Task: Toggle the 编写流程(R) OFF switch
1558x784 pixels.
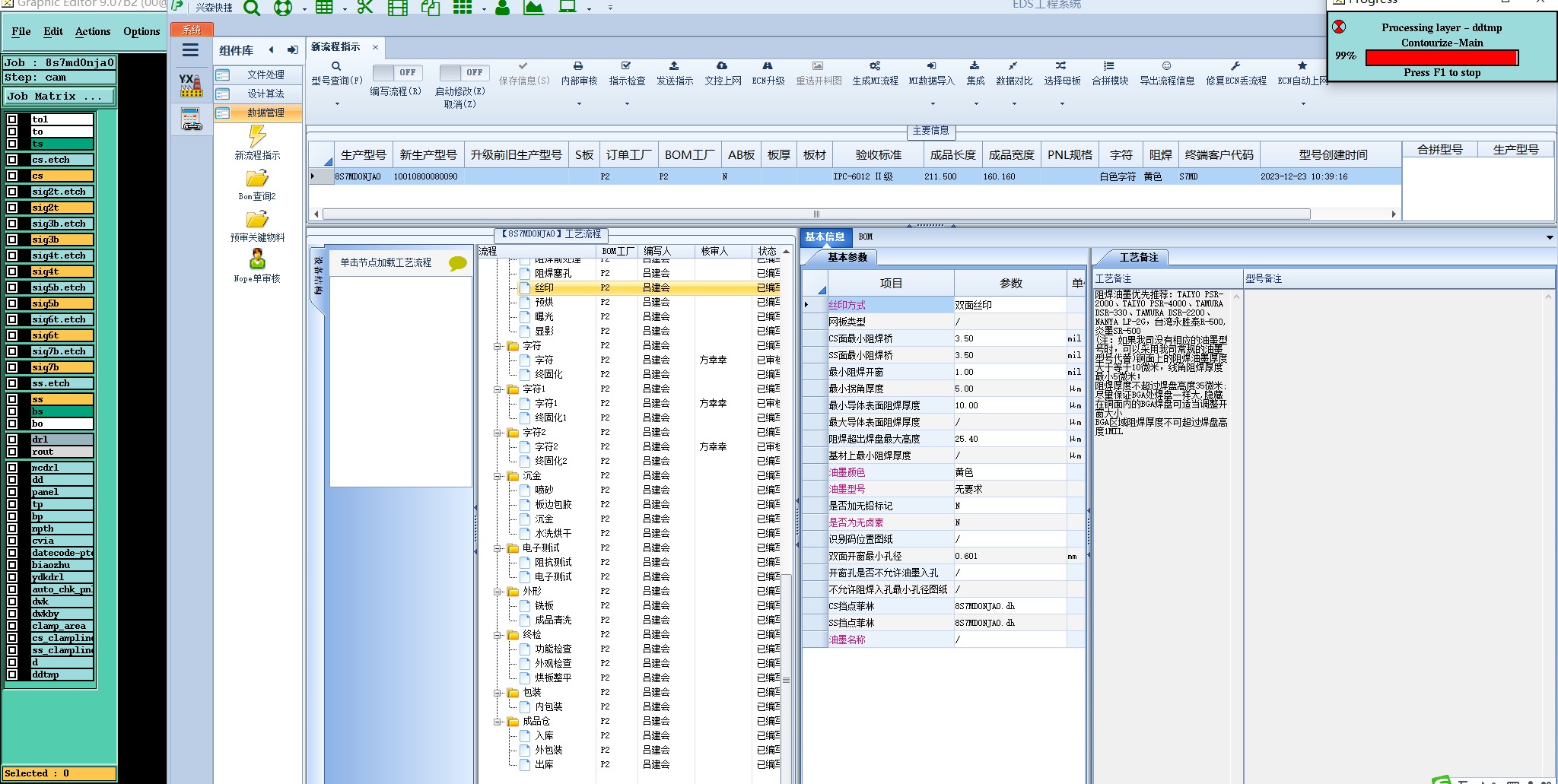Action: click(396, 72)
